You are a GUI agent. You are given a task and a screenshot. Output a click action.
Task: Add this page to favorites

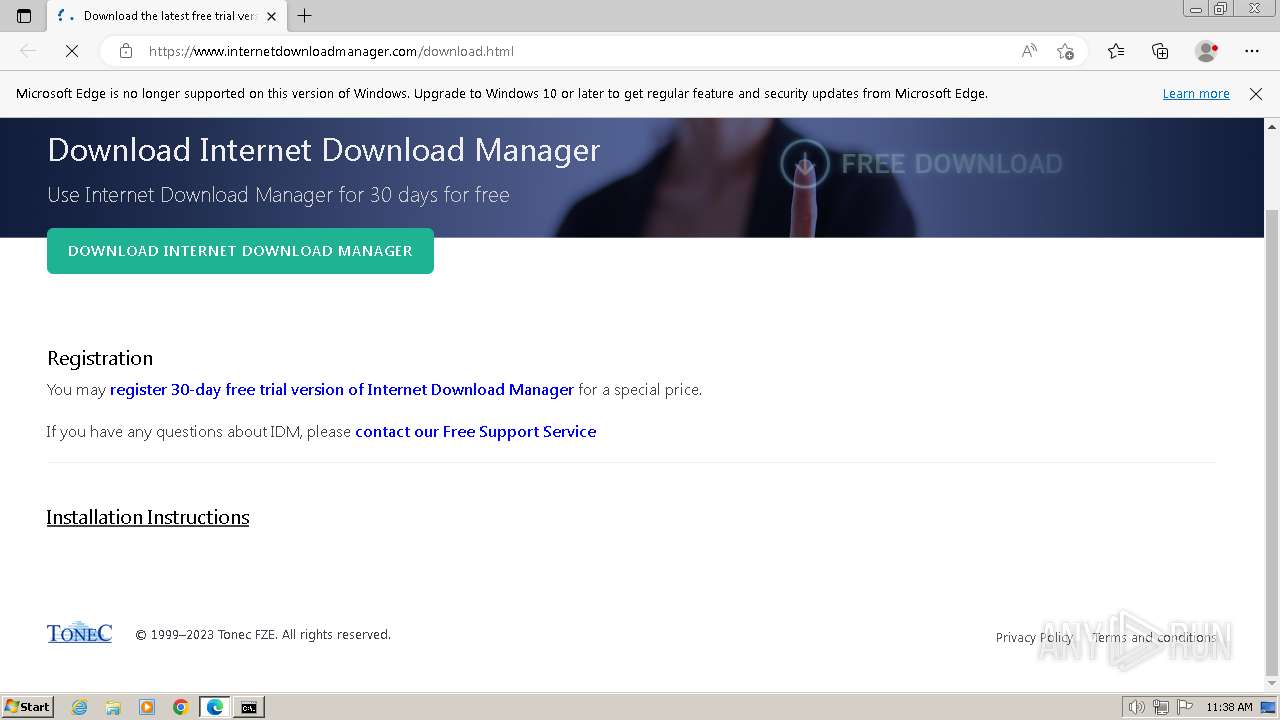click(x=1065, y=51)
